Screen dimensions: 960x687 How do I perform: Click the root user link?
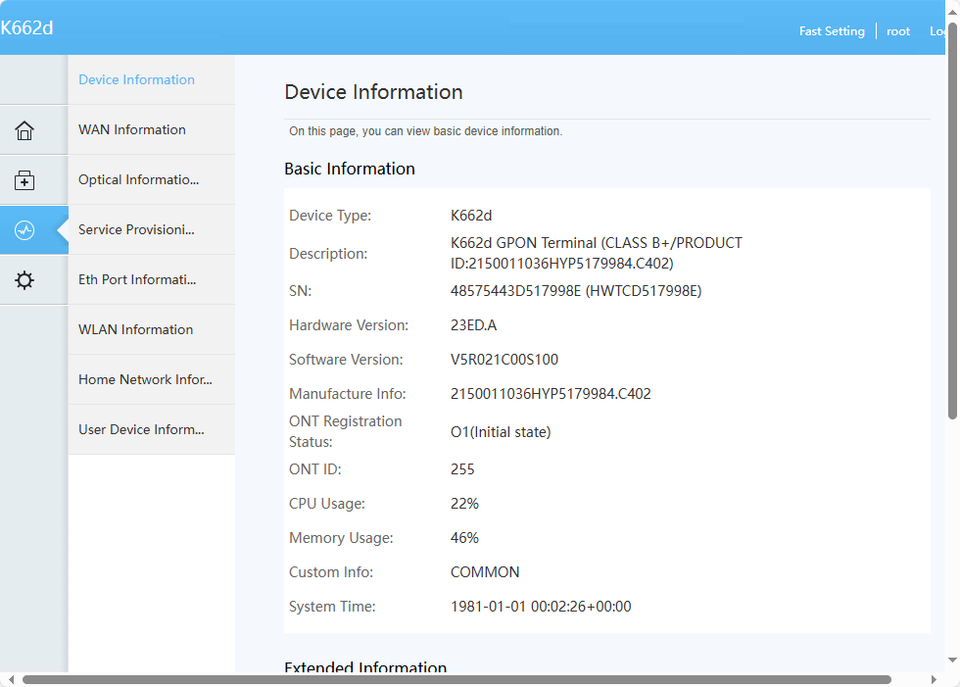pyautogui.click(x=898, y=31)
